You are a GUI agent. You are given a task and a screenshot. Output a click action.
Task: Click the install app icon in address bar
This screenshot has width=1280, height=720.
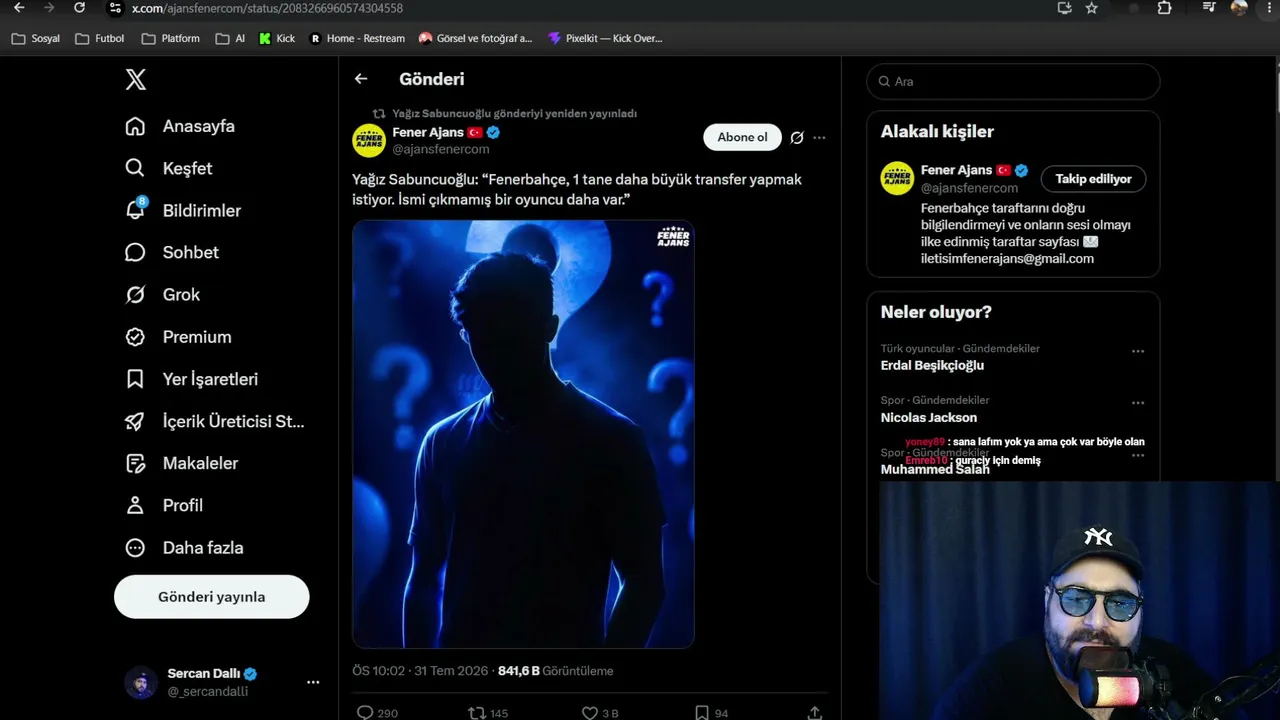click(1064, 8)
